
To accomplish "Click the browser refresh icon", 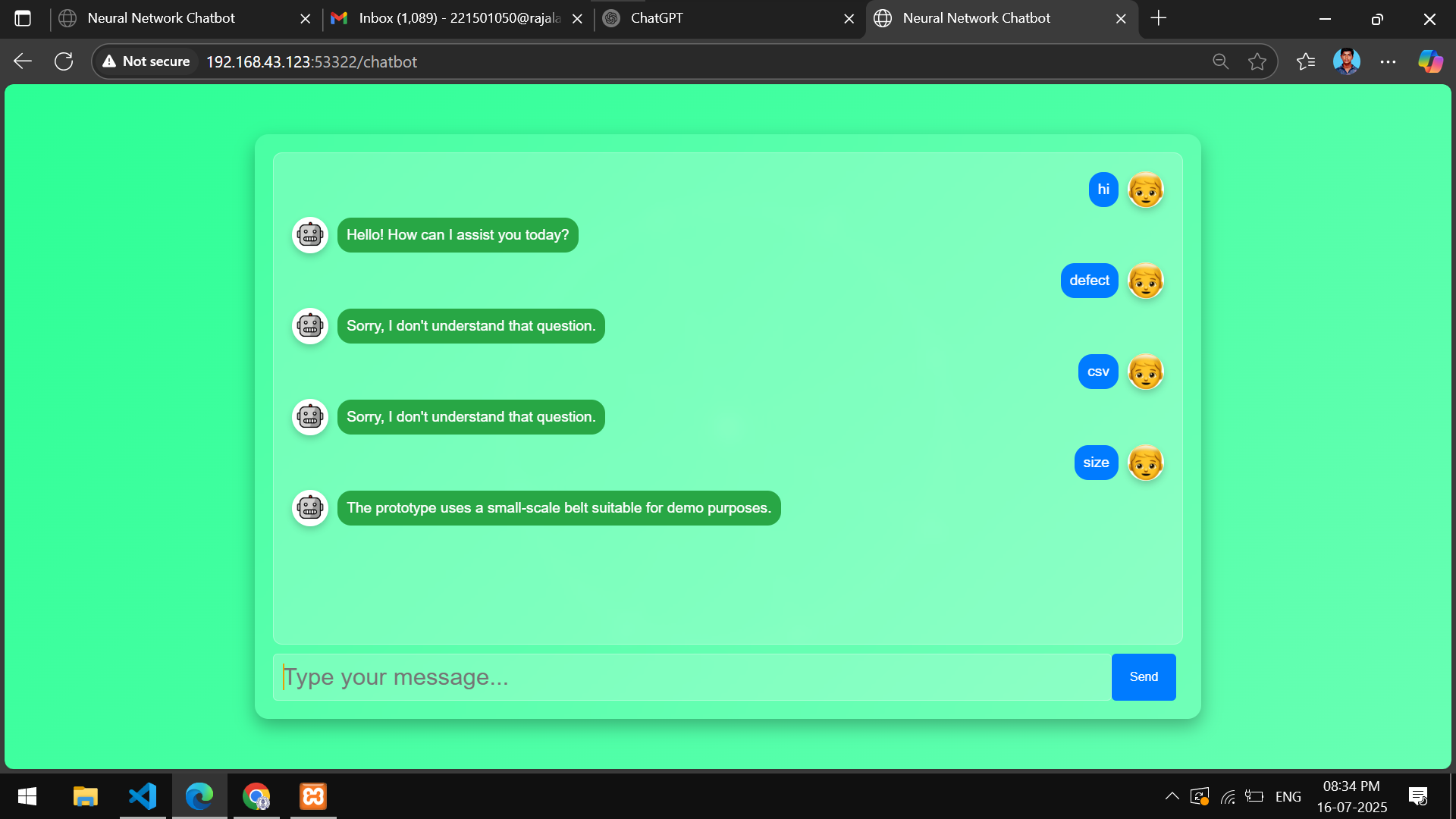I will coord(64,61).
